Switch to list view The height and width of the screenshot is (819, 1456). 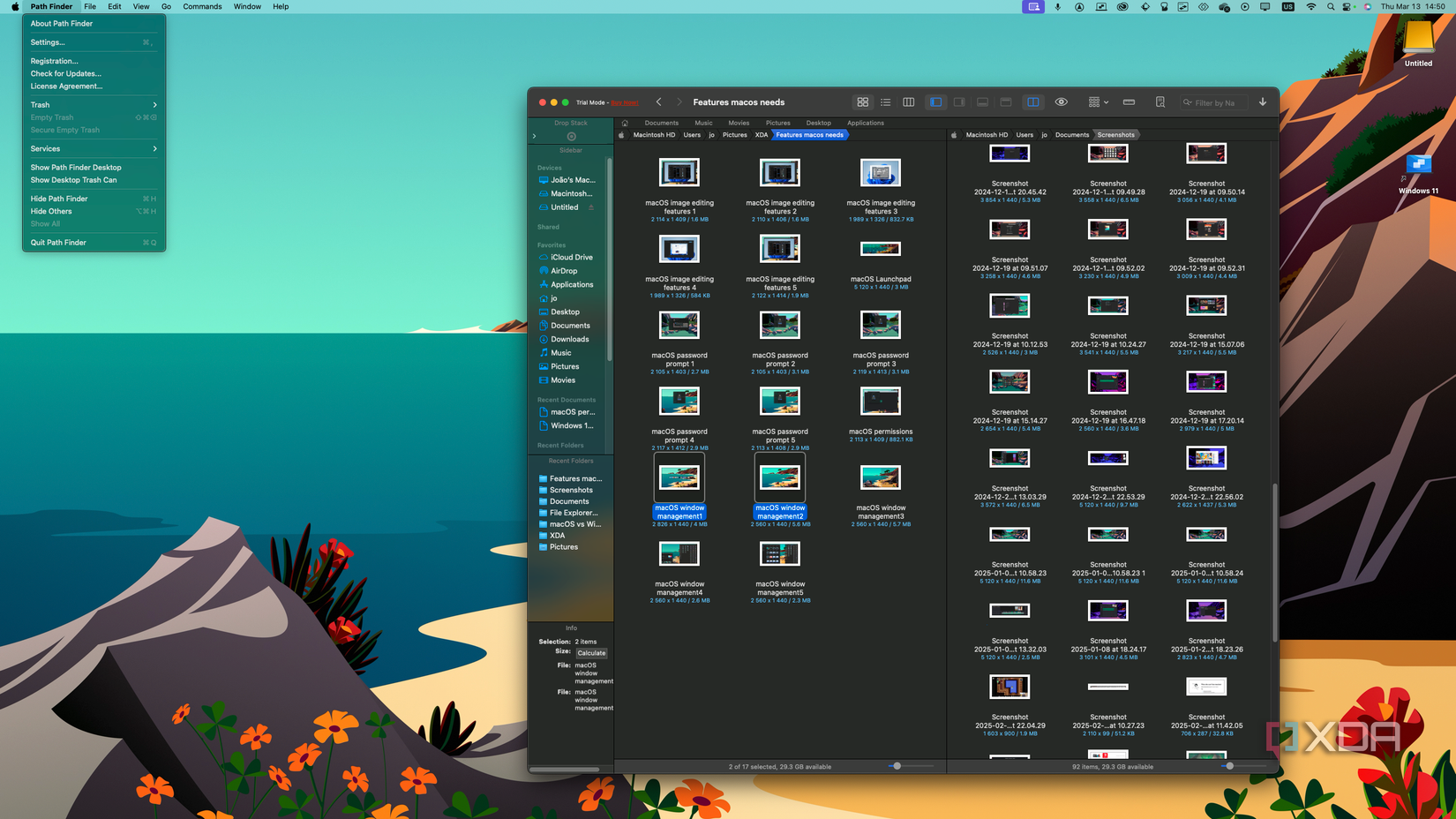point(885,102)
